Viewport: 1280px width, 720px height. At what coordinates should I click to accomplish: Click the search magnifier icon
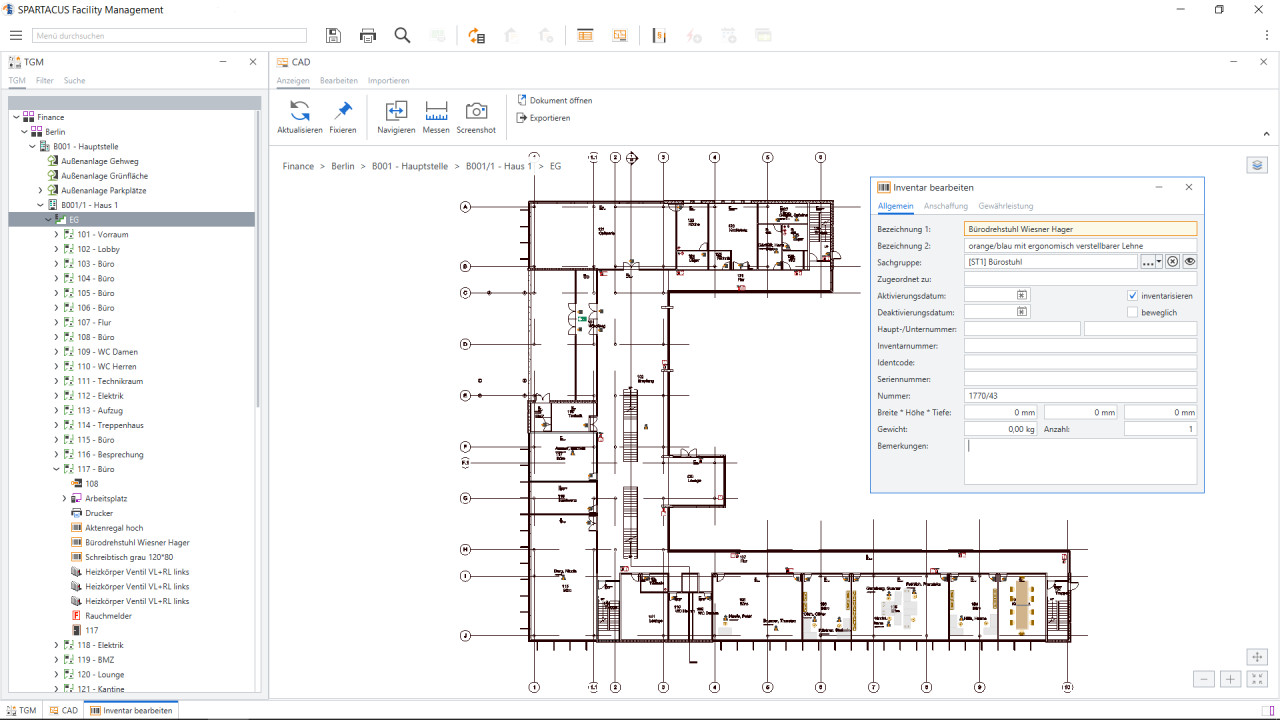point(402,36)
